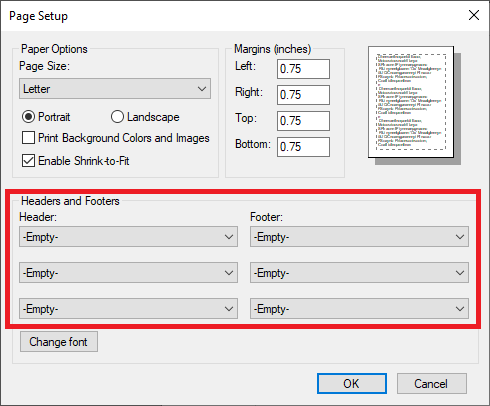Click the Top margin input field

click(303, 121)
